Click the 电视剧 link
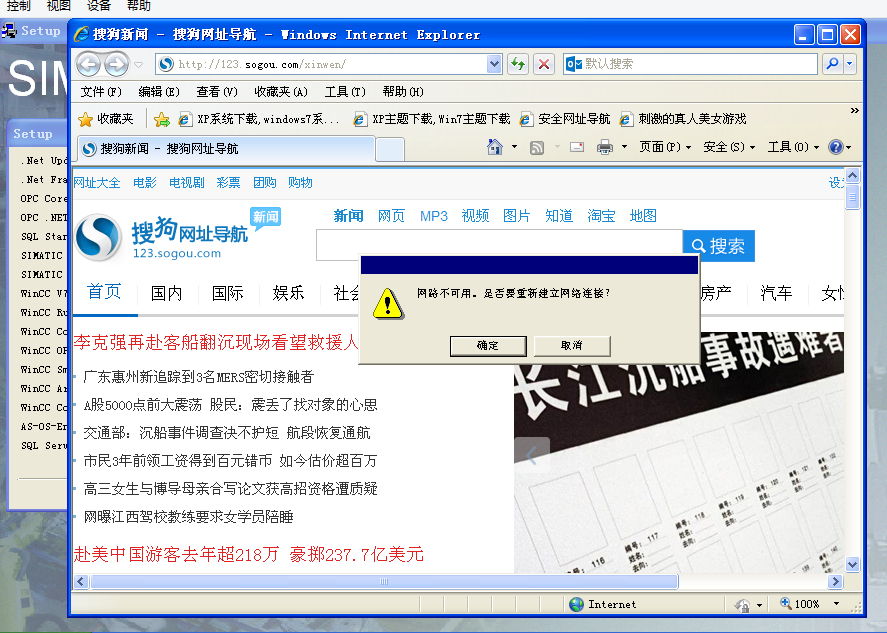 pyautogui.click(x=187, y=183)
